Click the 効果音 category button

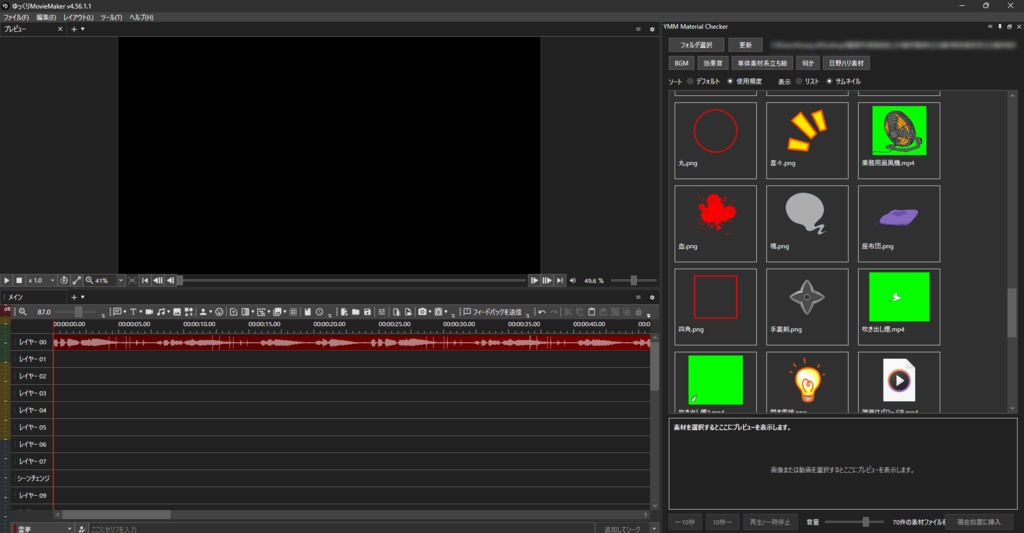click(x=713, y=63)
